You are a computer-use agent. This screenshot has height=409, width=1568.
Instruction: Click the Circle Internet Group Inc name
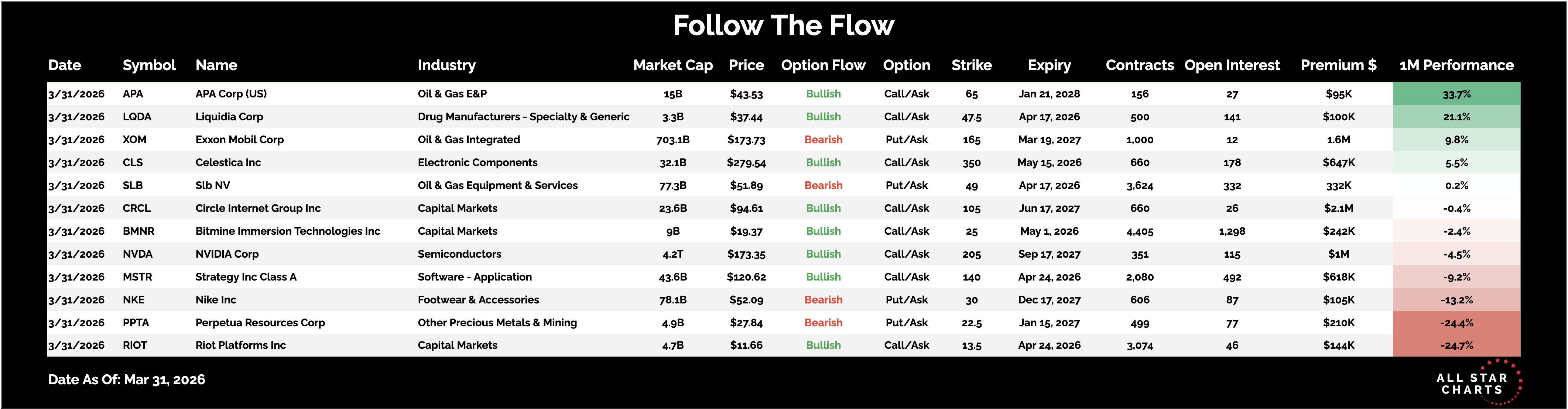coord(257,208)
